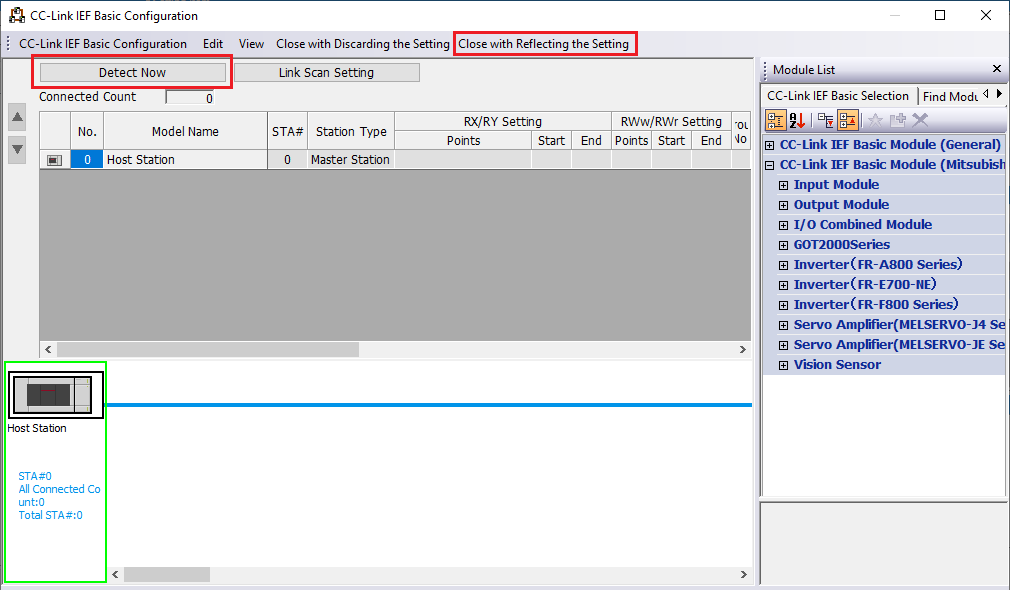Select the No. 0 cell in station table
The width and height of the screenshot is (1010, 590).
(x=87, y=160)
